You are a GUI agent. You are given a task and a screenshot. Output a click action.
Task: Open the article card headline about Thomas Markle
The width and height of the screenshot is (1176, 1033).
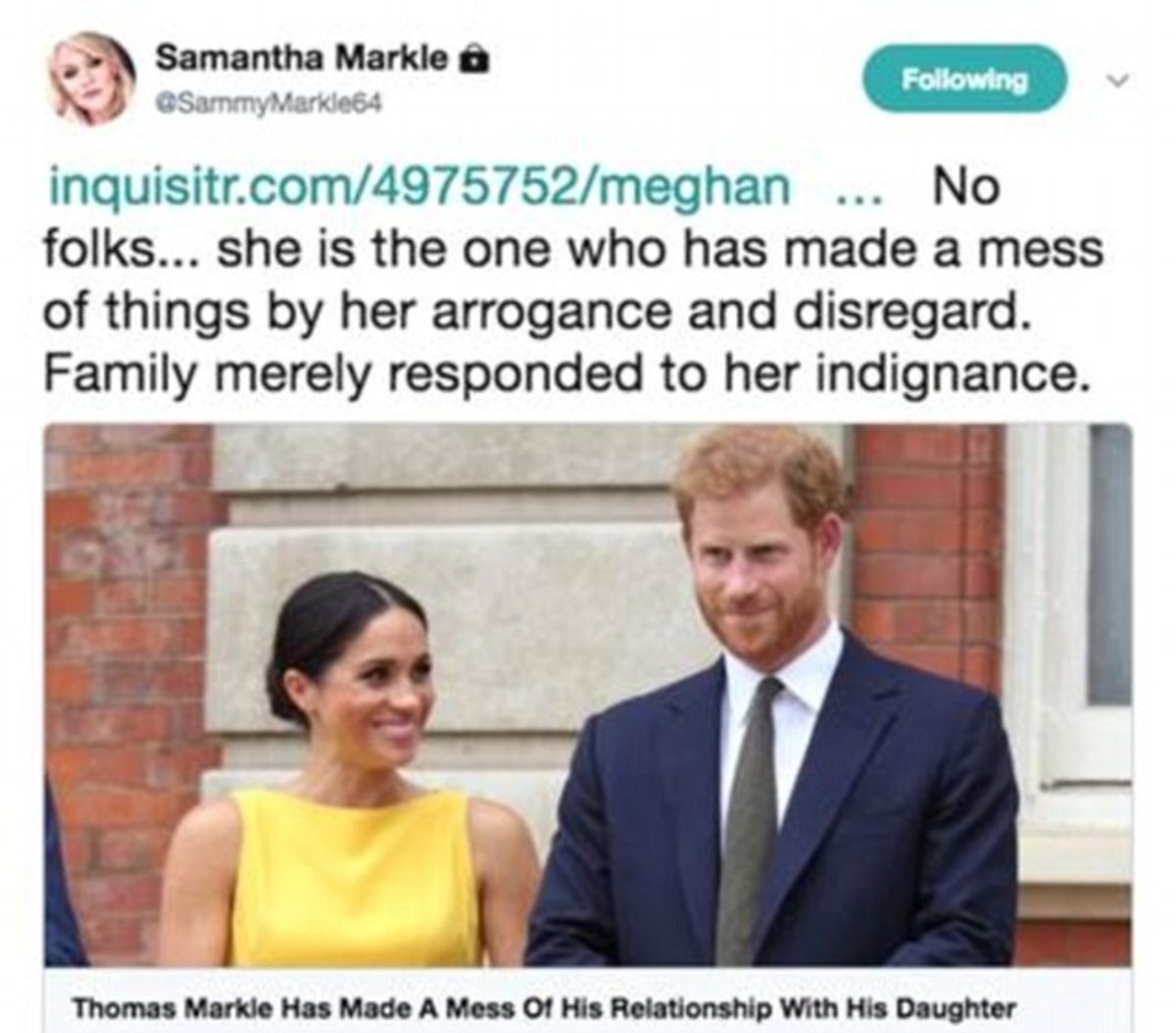point(545,1008)
